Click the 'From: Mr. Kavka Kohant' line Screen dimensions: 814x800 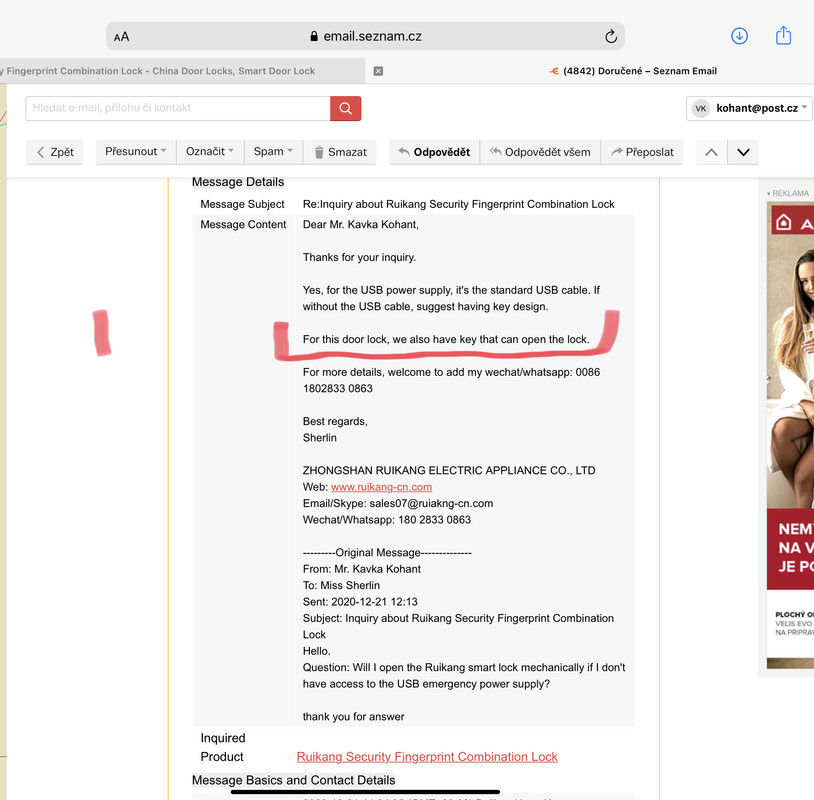[361, 569]
